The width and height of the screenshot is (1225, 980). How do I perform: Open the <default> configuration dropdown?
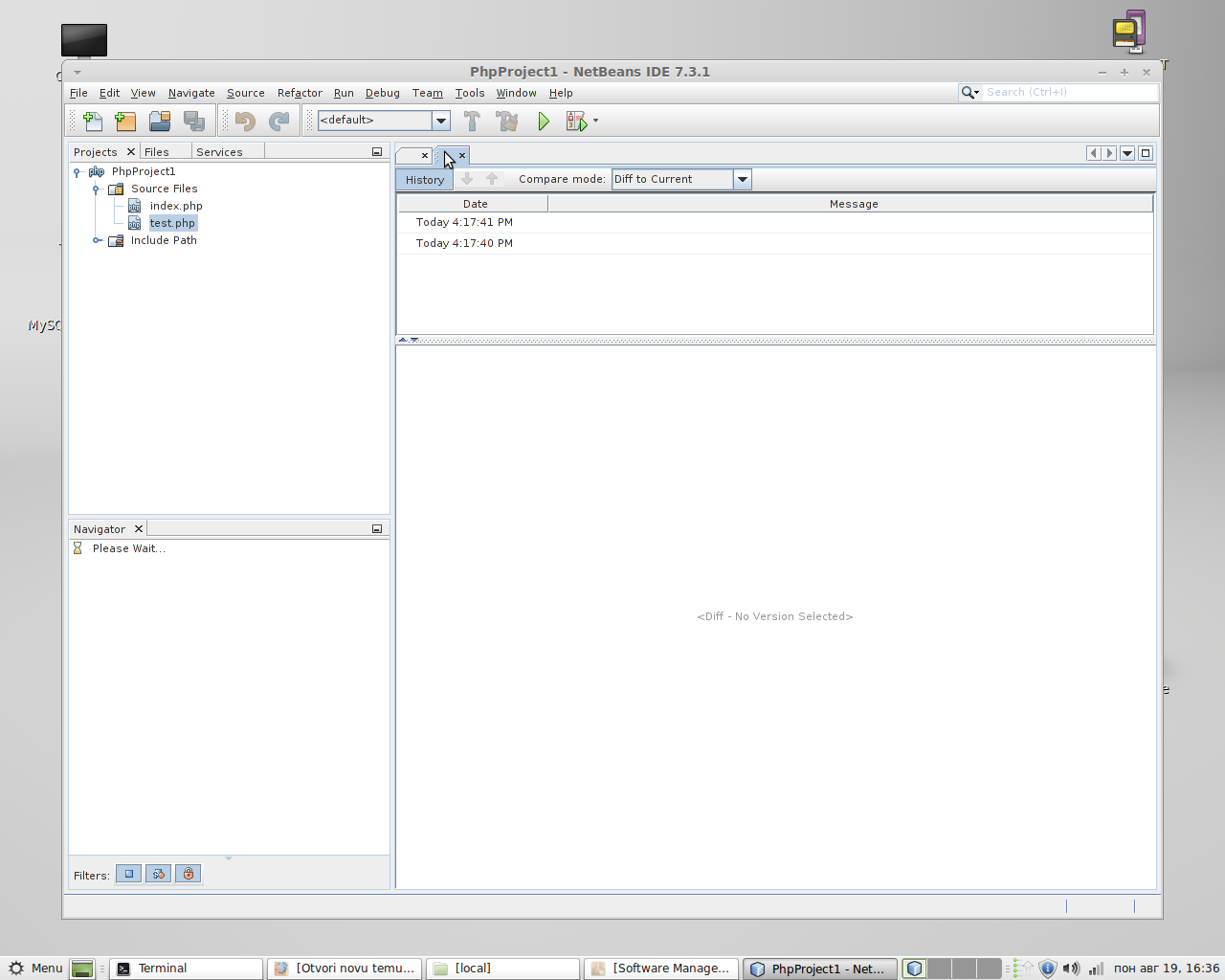(x=441, y=120)
